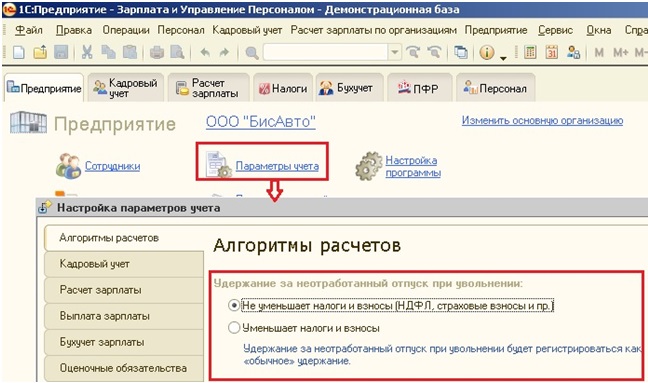The height and width of the screenshot is (383, 648).
Task: Click the Print preview icon
Action: (177, 52)
